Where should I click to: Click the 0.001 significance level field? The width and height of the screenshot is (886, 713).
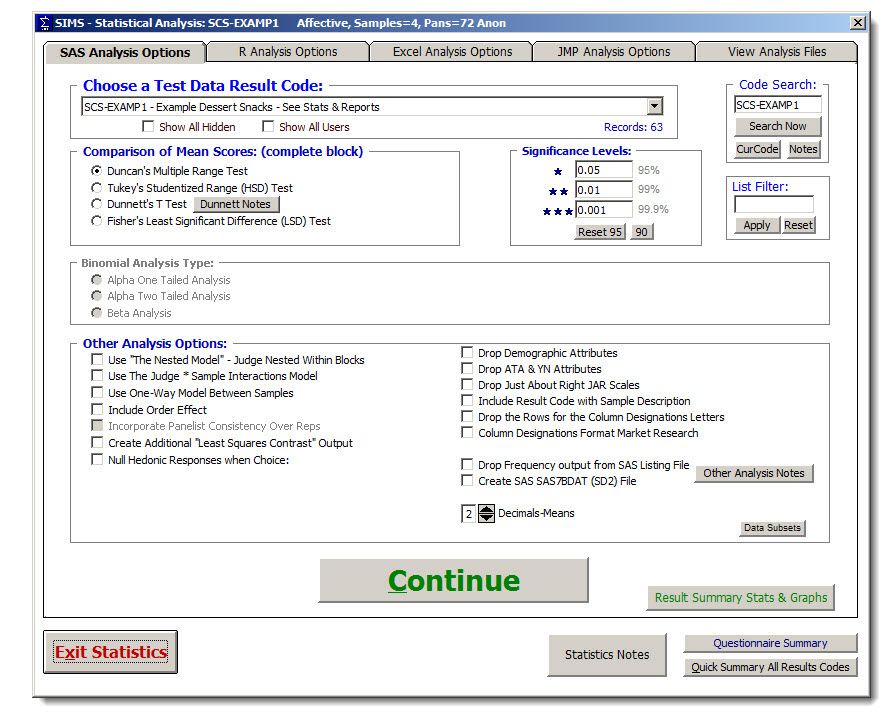coord(603,210)
